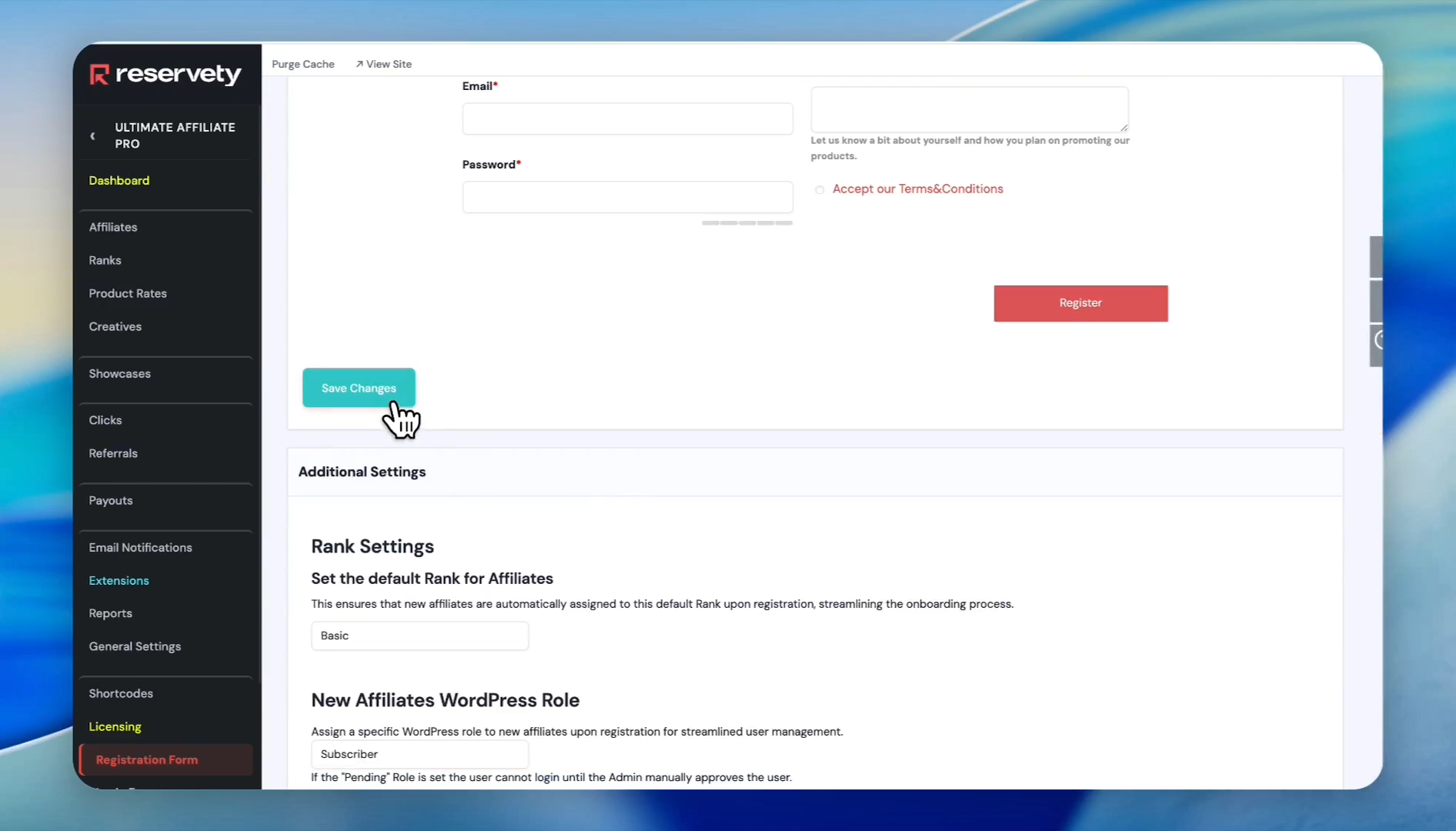Select the Registration Form menu item
Screen dimensions: 1456x831
pyautogui.click(x=146, y=760)
